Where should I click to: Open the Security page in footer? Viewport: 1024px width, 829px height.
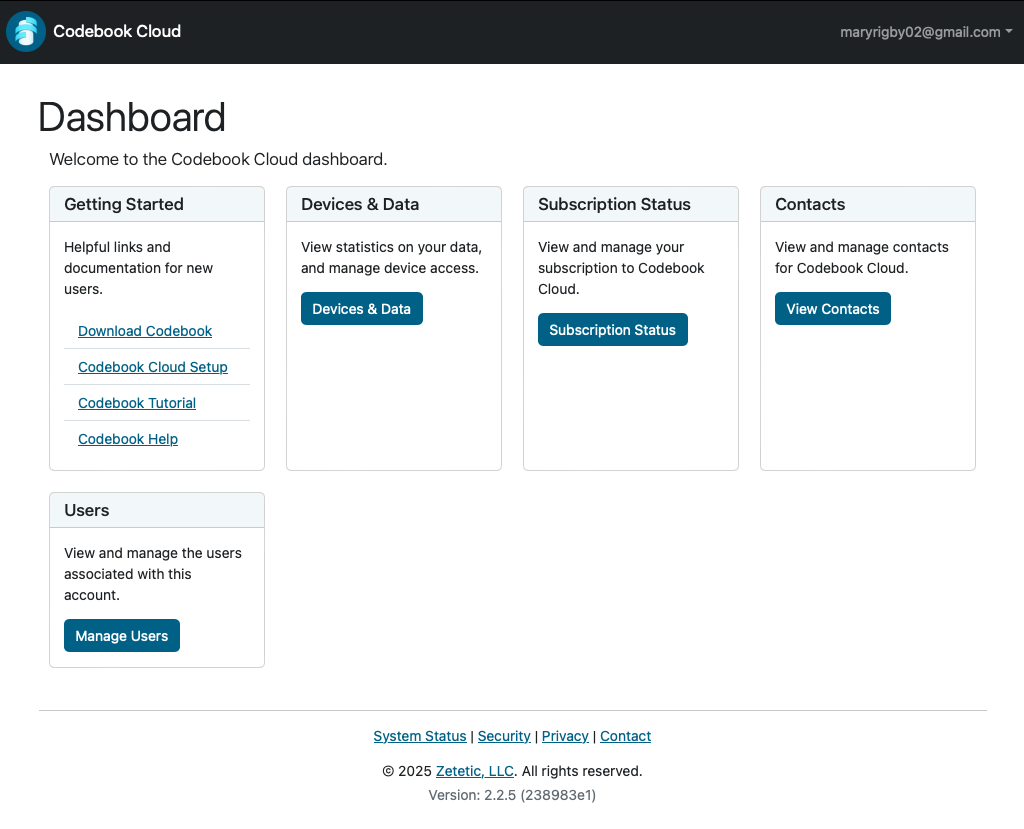[x=504, y=736]
